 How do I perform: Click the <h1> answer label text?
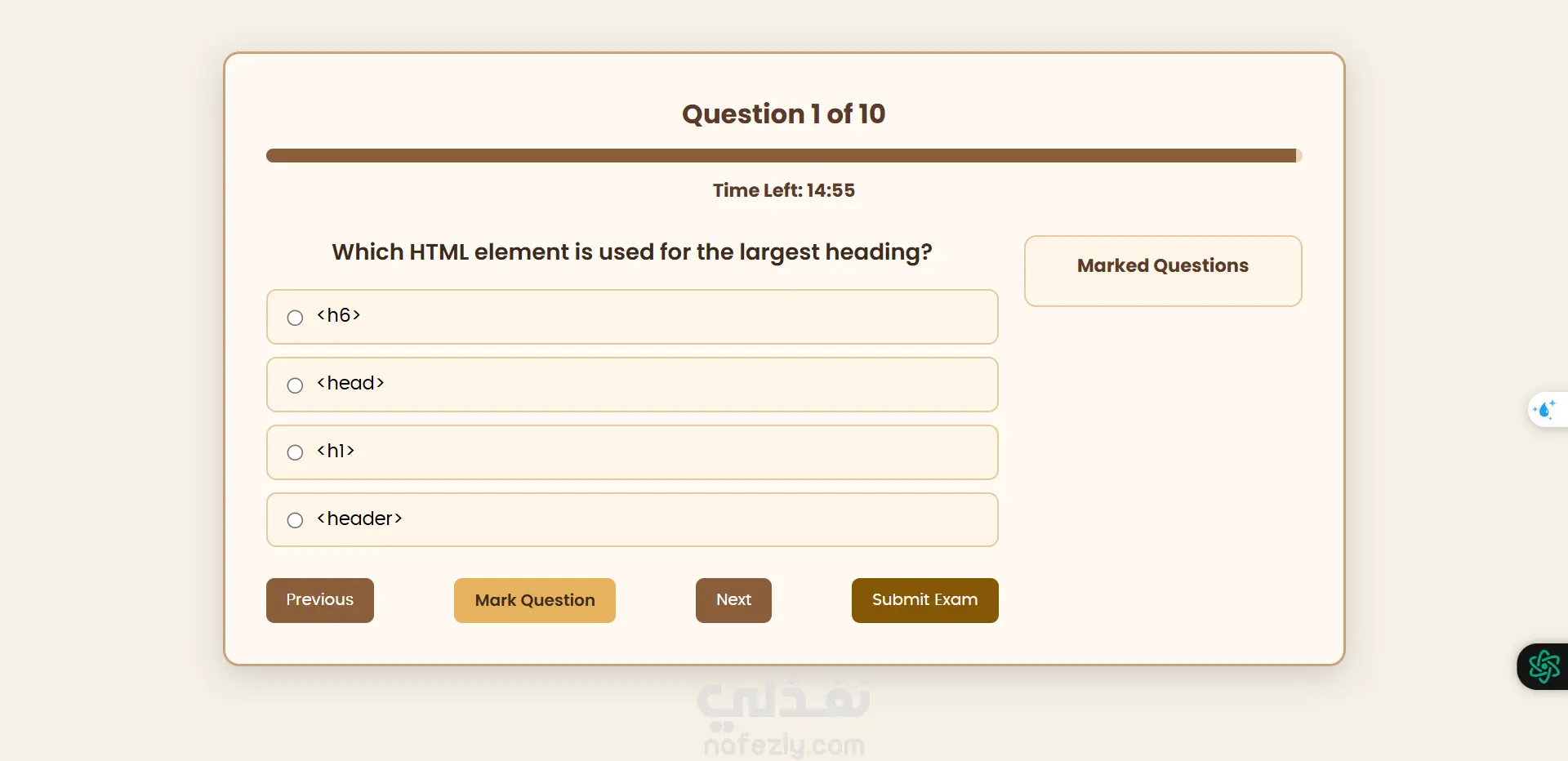(x=336, y=451)
